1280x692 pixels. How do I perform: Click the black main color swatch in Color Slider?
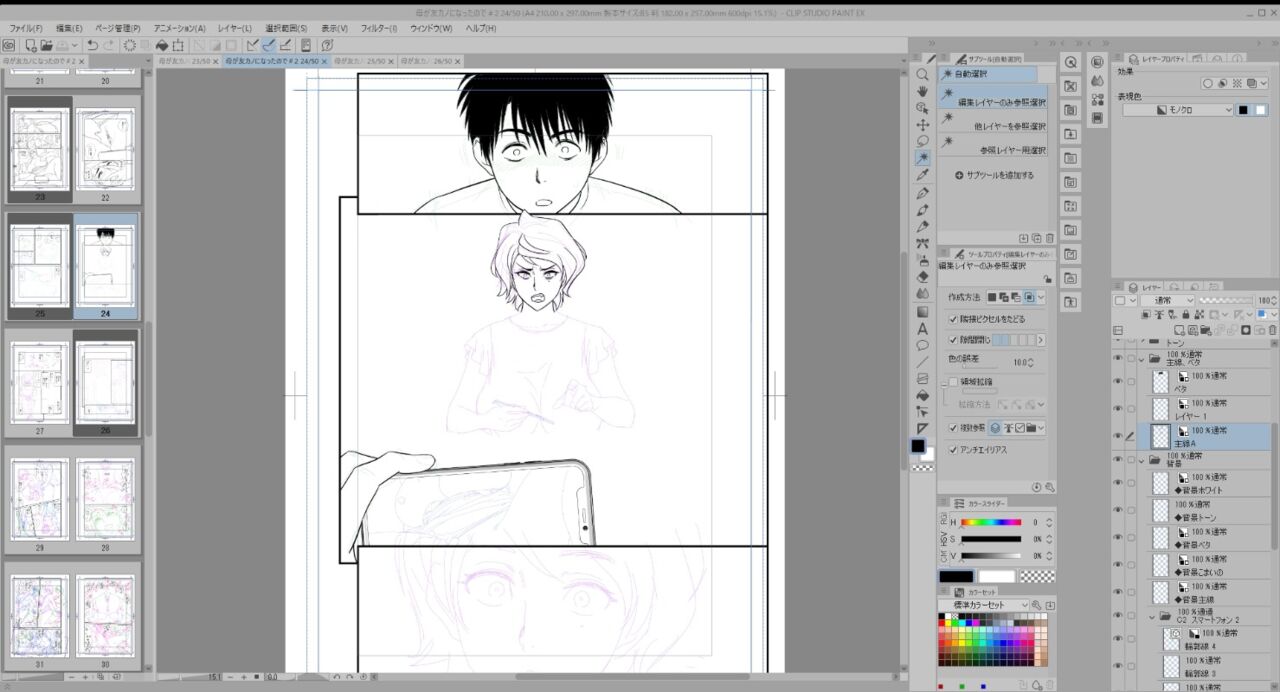956,577
